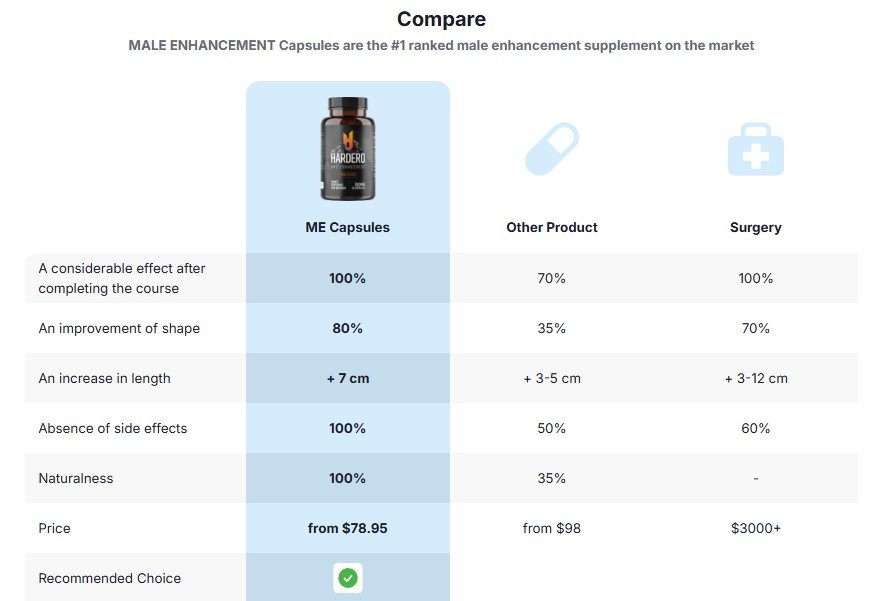Screen dimensions: 888x601
Task: Select the Absence of side effects label
Action: tap(113, 428)
